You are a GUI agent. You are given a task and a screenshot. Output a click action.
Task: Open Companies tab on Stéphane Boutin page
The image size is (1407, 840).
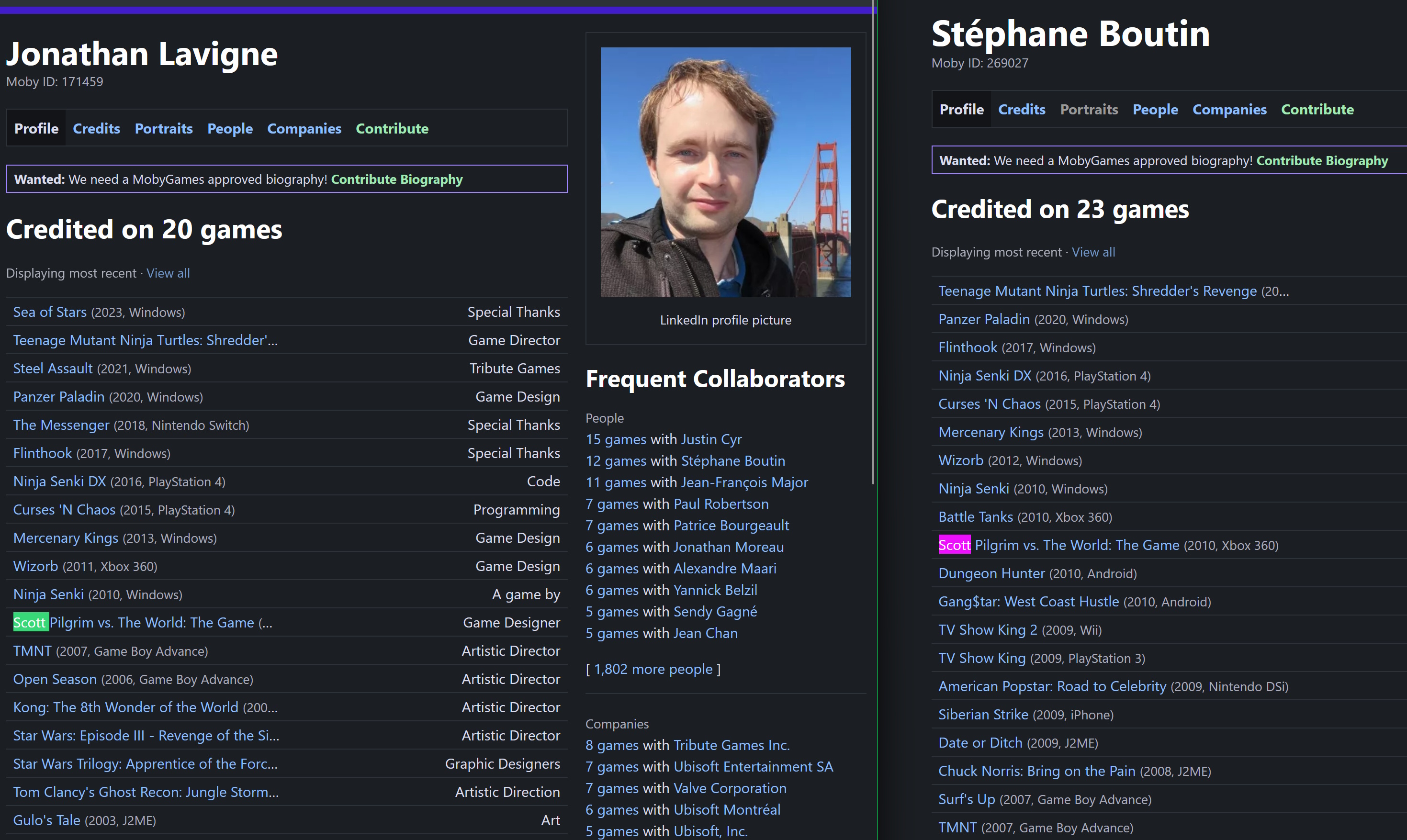click(x=1229, y=109)
